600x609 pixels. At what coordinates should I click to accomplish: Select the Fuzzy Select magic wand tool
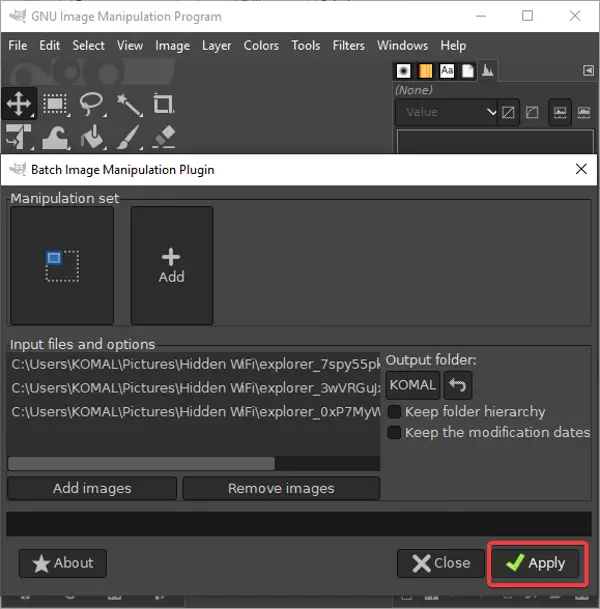129,104
